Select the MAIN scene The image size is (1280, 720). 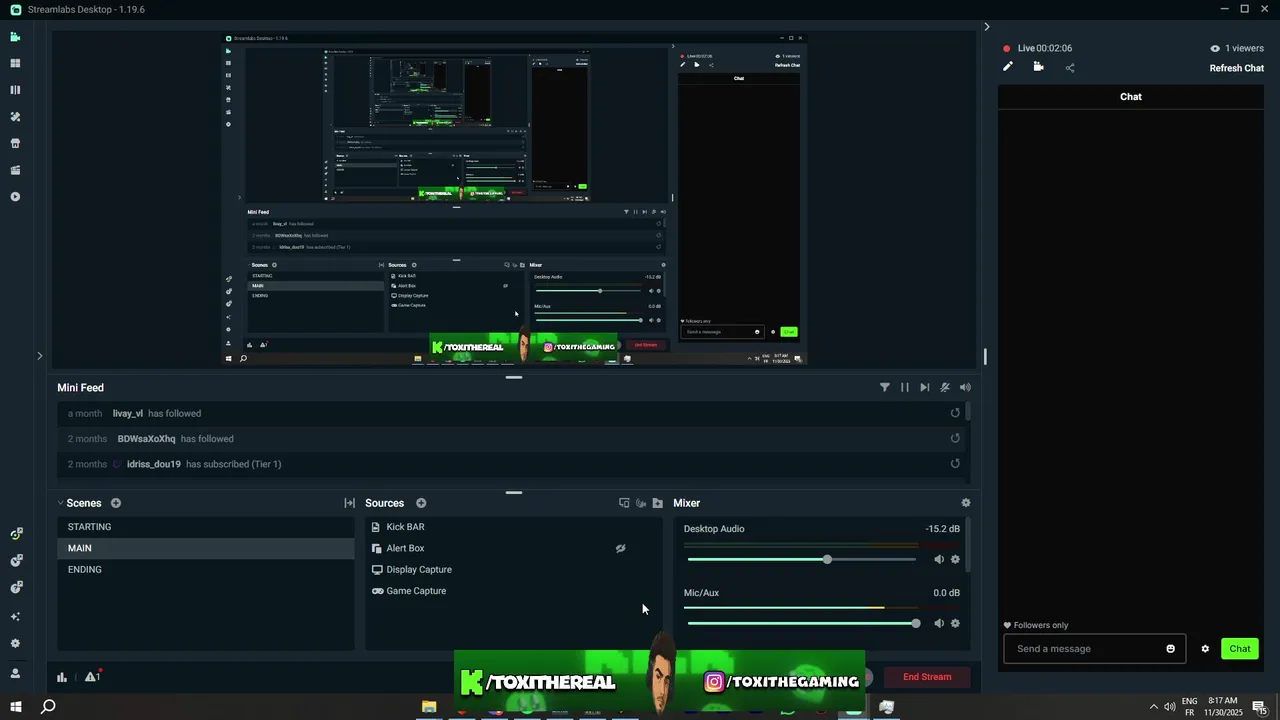click(206, 548)
